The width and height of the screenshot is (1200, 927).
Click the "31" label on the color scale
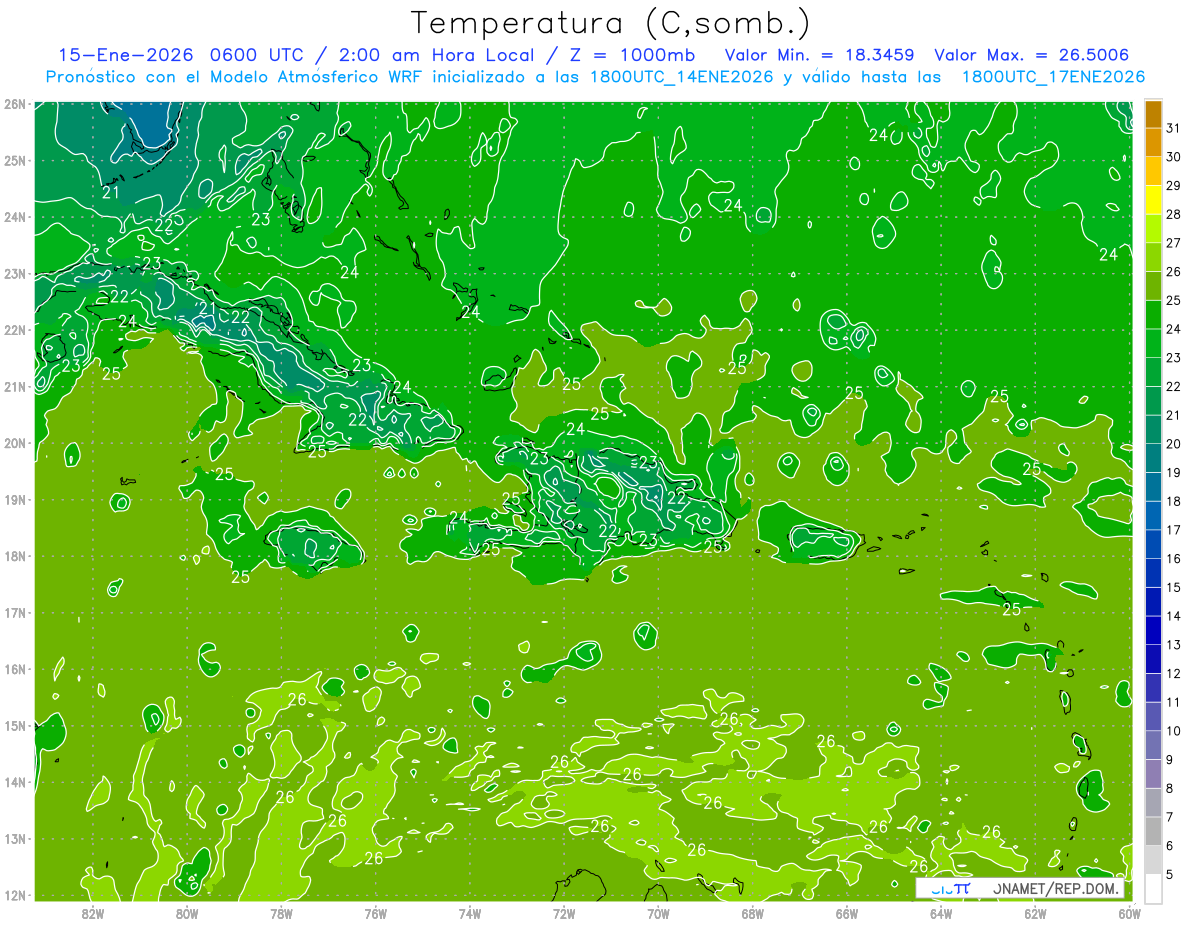point(1174,128)
